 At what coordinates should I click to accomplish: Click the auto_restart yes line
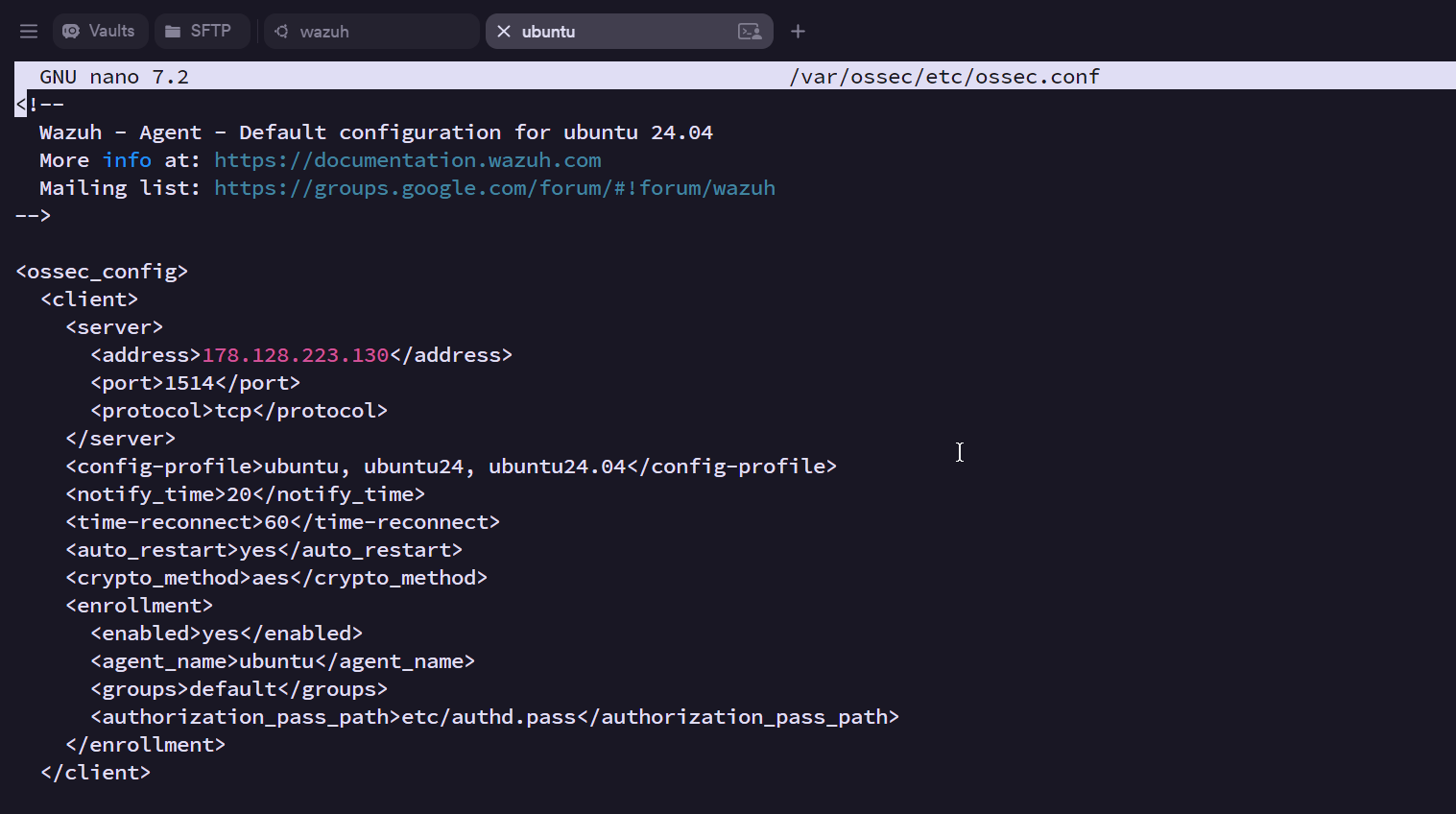[x=264, y=550]
